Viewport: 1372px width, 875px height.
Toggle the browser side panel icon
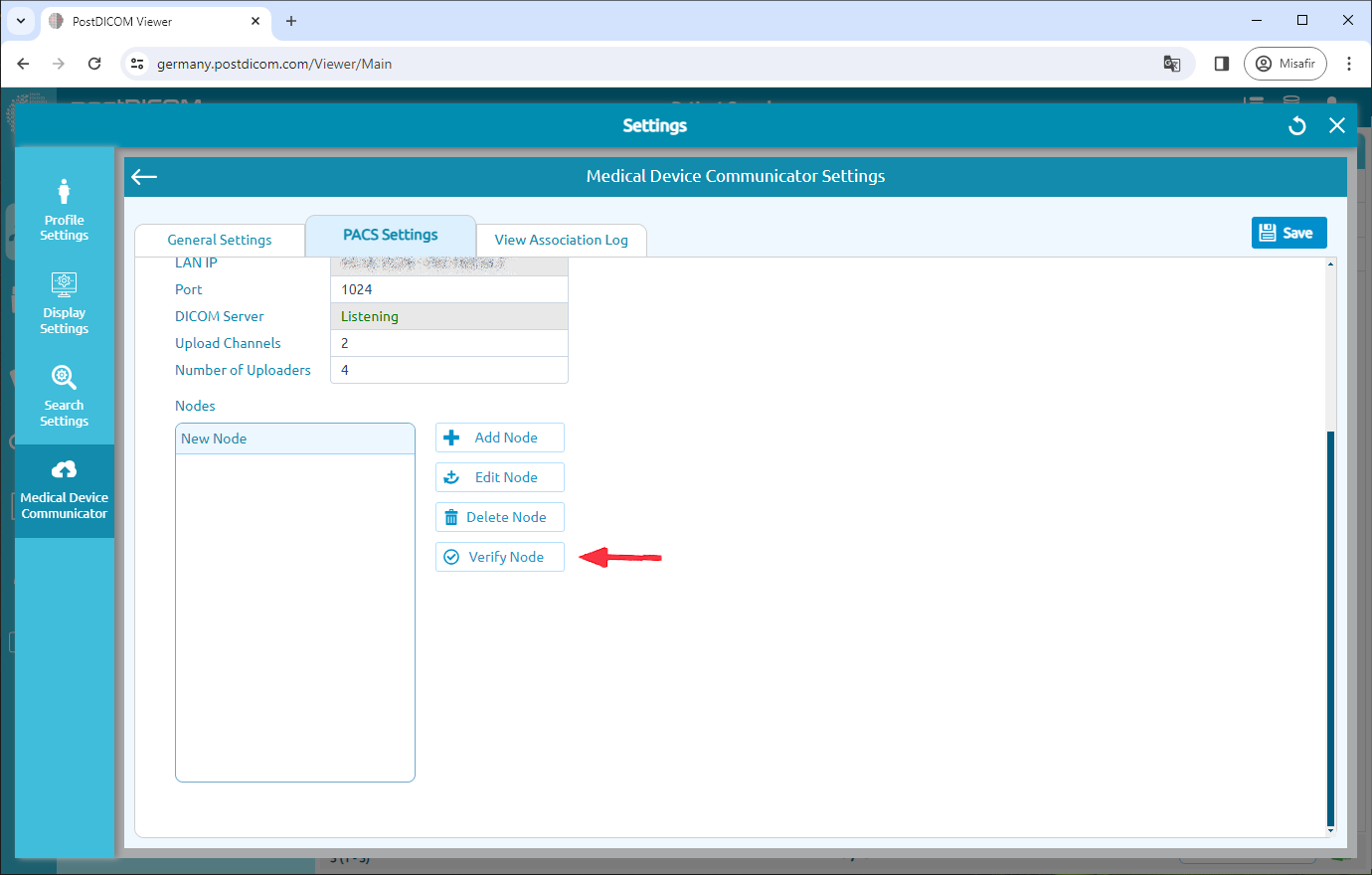pyautogui.click(x=1222, y=63)
